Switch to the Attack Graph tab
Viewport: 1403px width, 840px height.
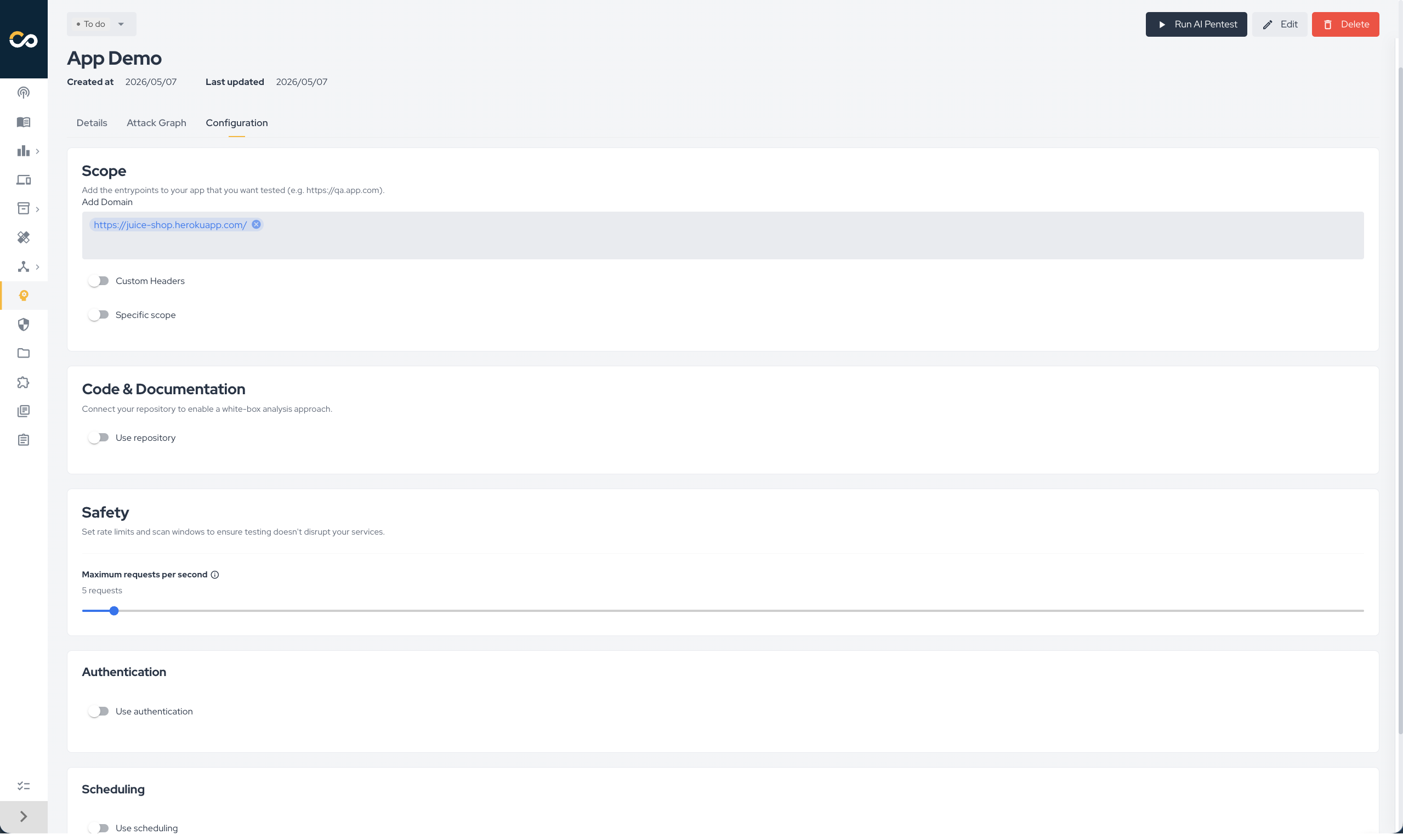[x=156, y=123]
